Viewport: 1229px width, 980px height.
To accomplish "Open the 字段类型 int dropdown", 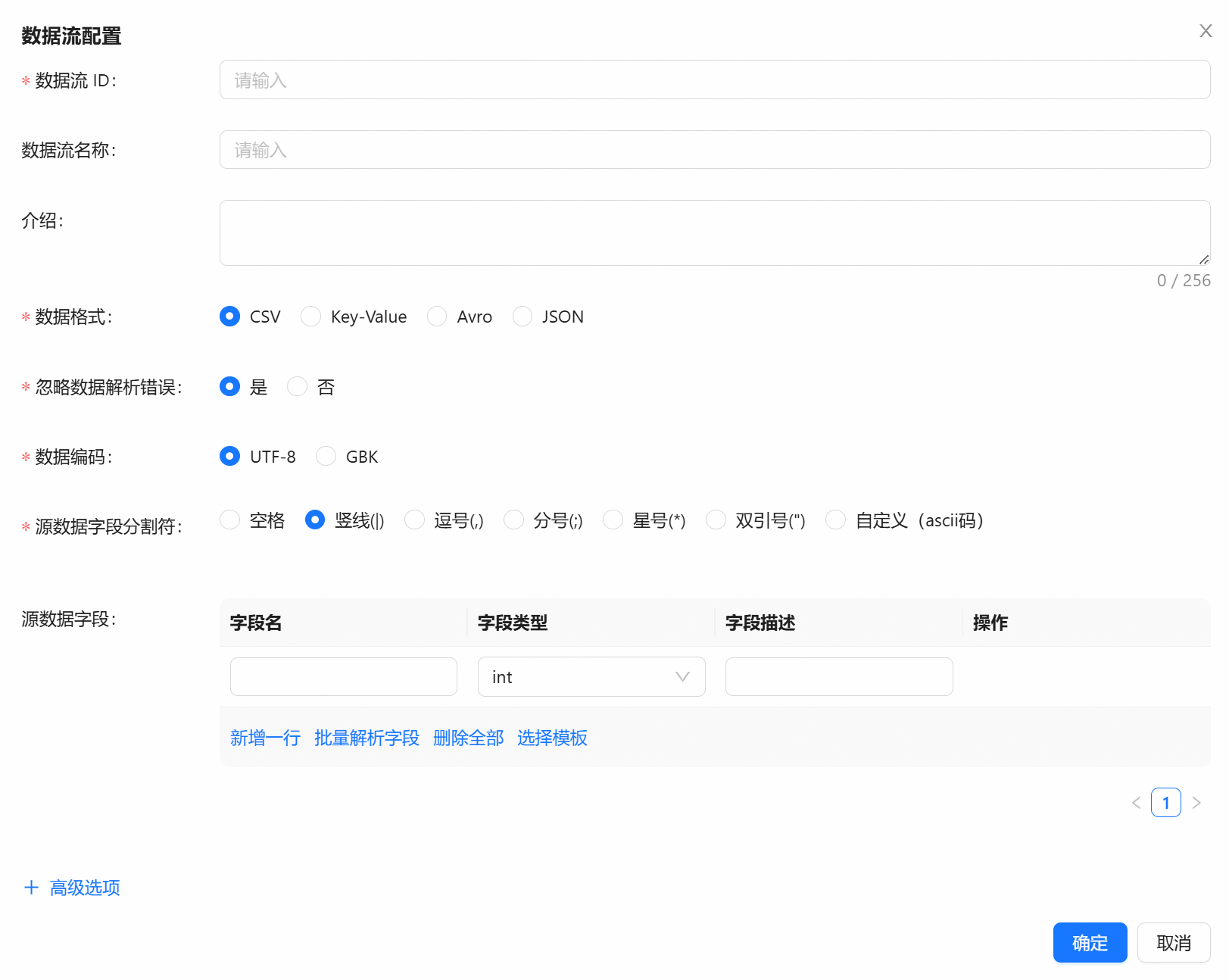I will click(591, 677).
